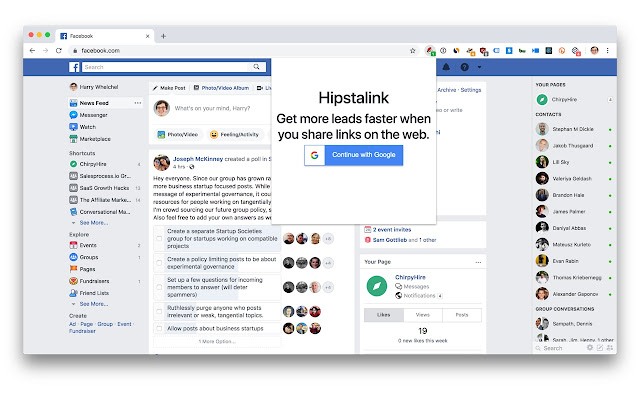Click the 'What's on your mind, Harry?' box
The image size is (640, 400).
point(212,109)
